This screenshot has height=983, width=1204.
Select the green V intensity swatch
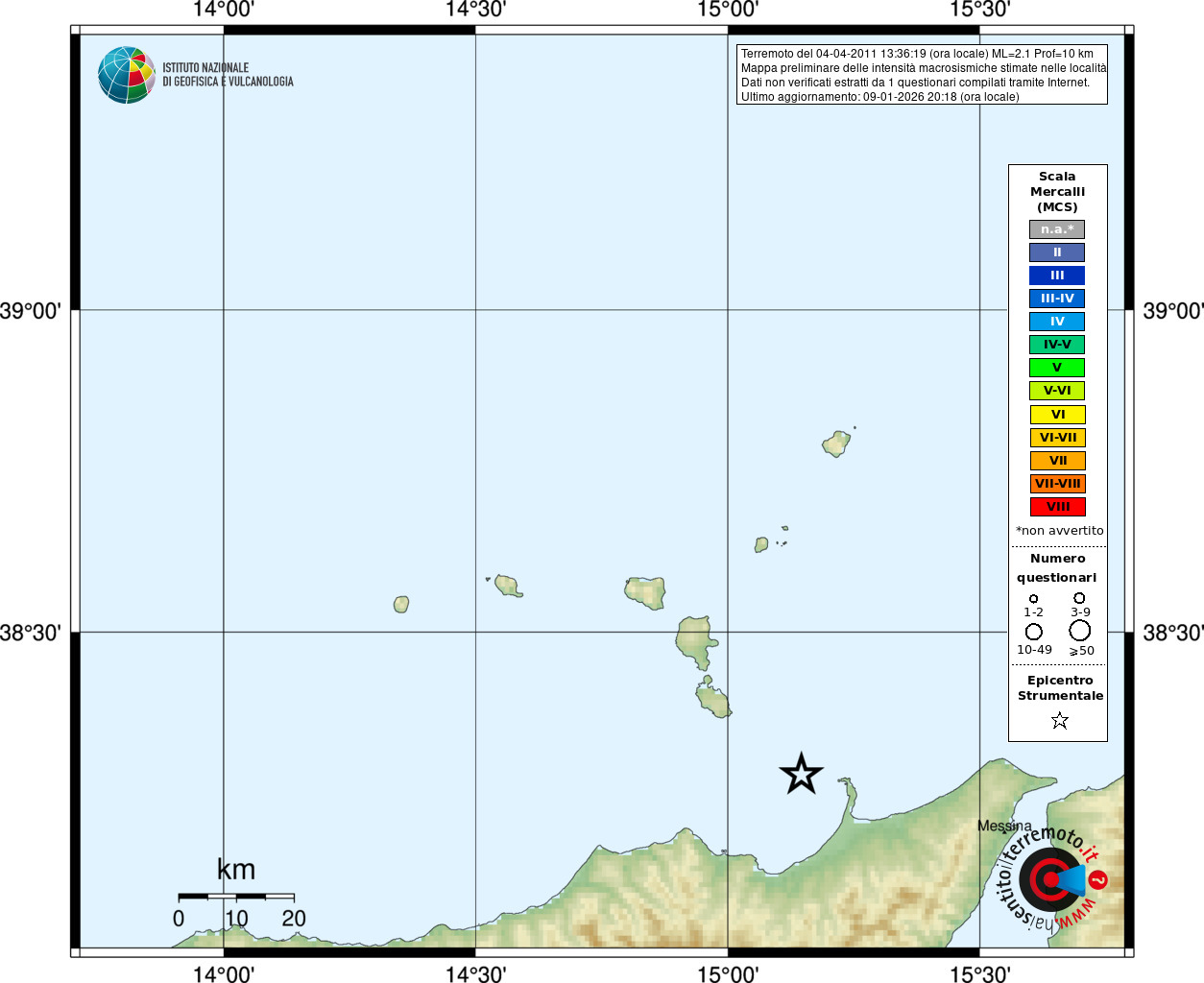(x=1057, y=368)
